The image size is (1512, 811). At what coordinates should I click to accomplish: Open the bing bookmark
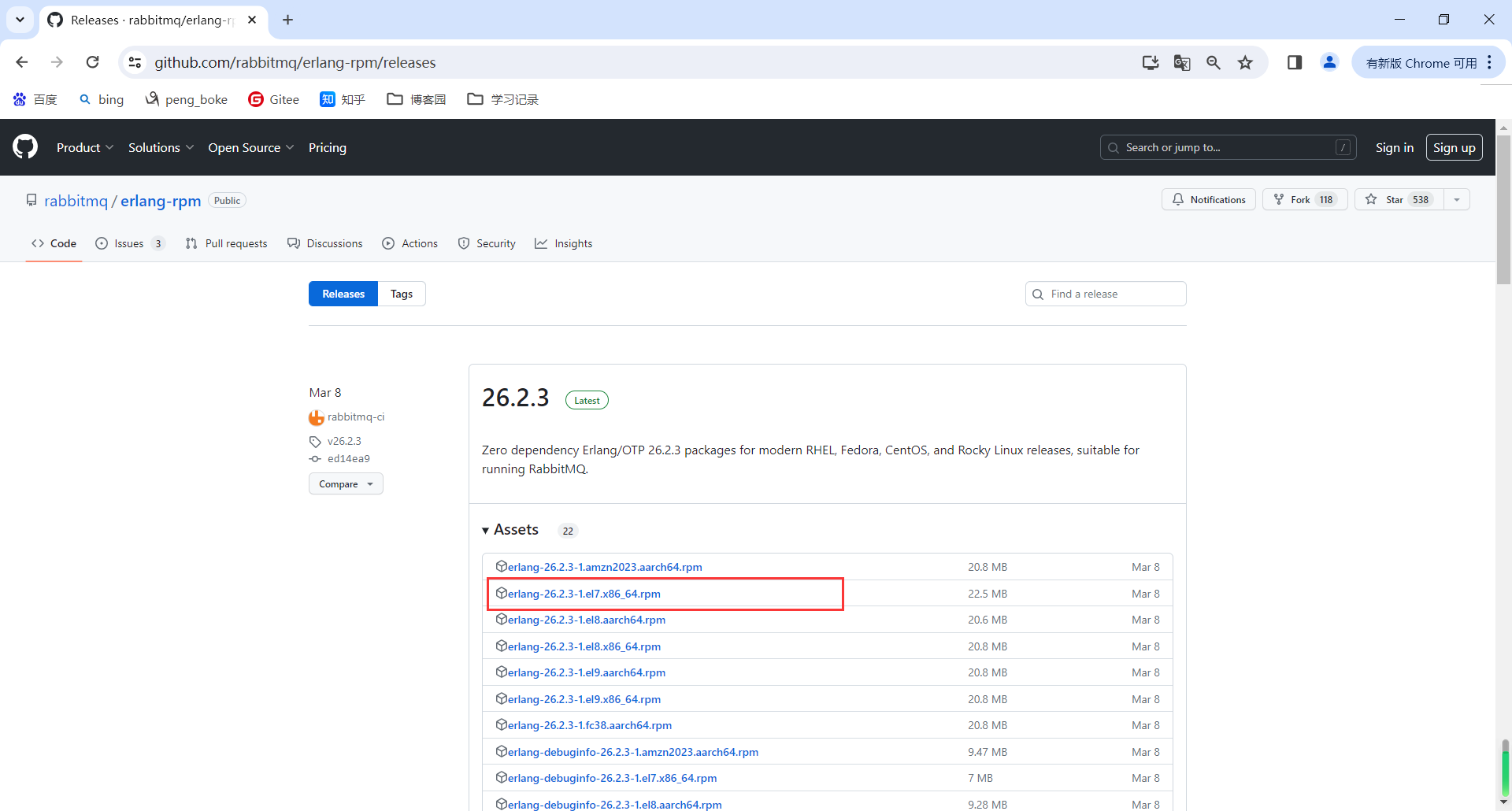click(x=102, y=99)
